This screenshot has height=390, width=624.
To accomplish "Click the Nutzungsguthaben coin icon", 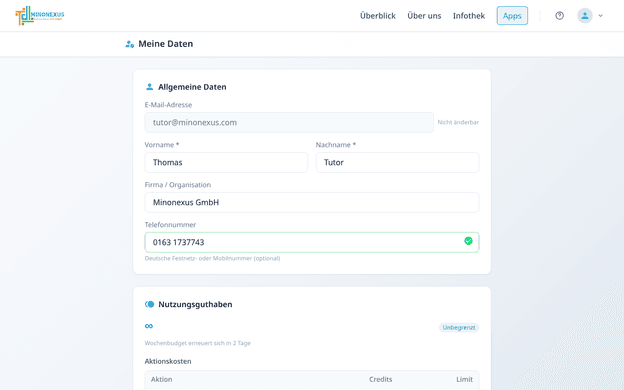I will 150,304.
